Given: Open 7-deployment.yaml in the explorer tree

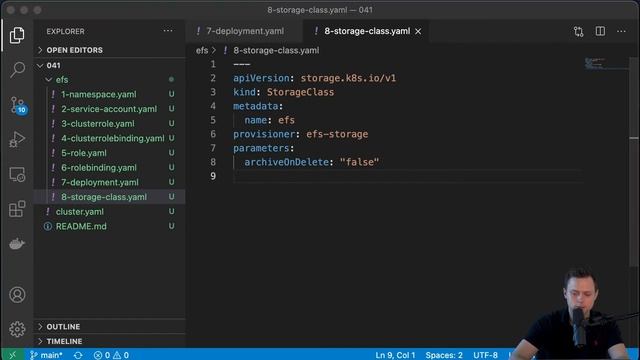Looking at the screenshot, I should (x=100, y=182).
